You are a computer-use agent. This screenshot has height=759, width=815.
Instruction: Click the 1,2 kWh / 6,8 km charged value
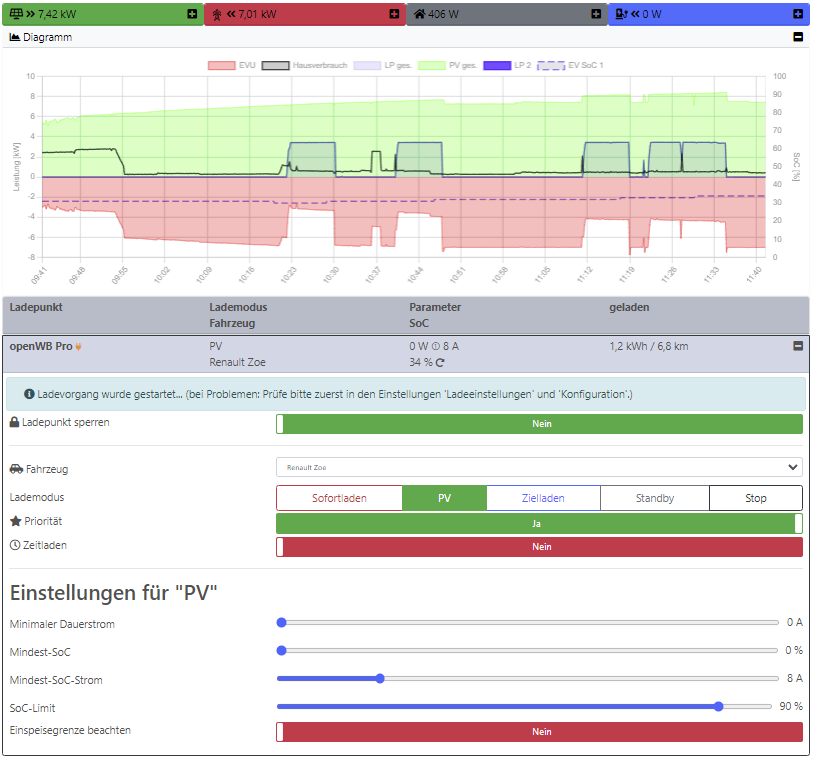[649, 346]
